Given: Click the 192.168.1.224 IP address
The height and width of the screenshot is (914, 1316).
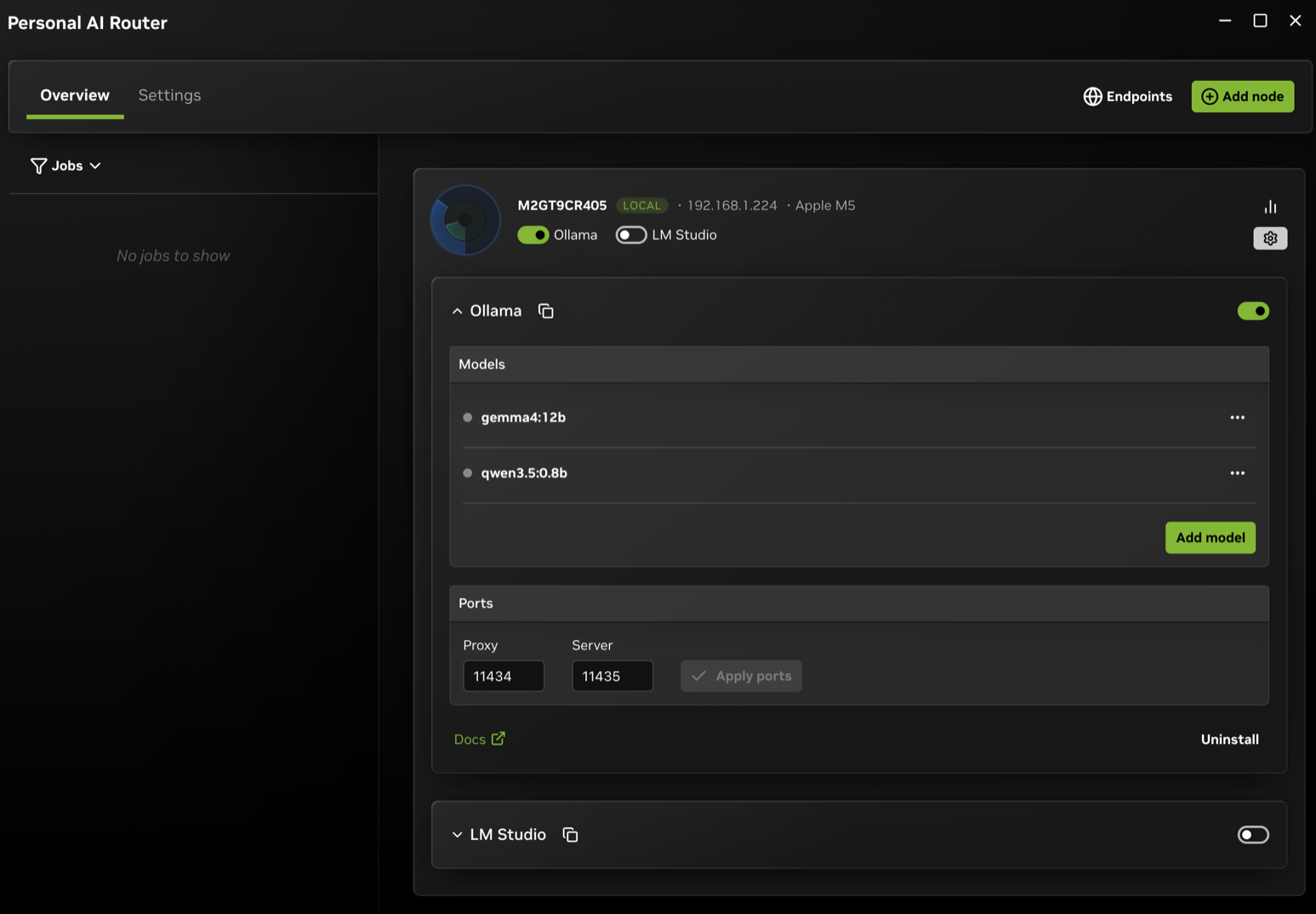Looking at the screenshot, I should pyautogui.click(x=732, y=205).
